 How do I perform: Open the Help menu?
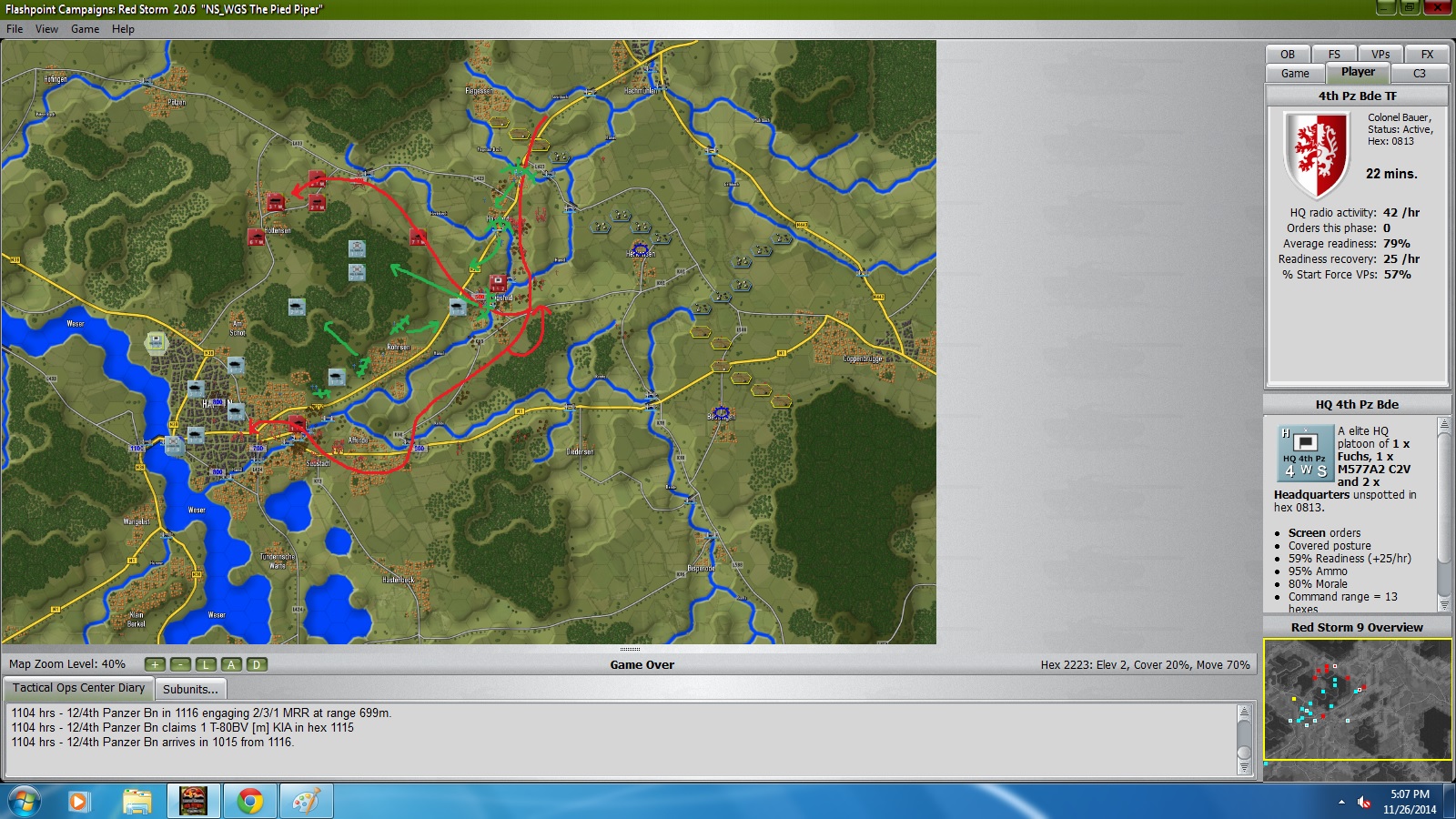[124, 29]
